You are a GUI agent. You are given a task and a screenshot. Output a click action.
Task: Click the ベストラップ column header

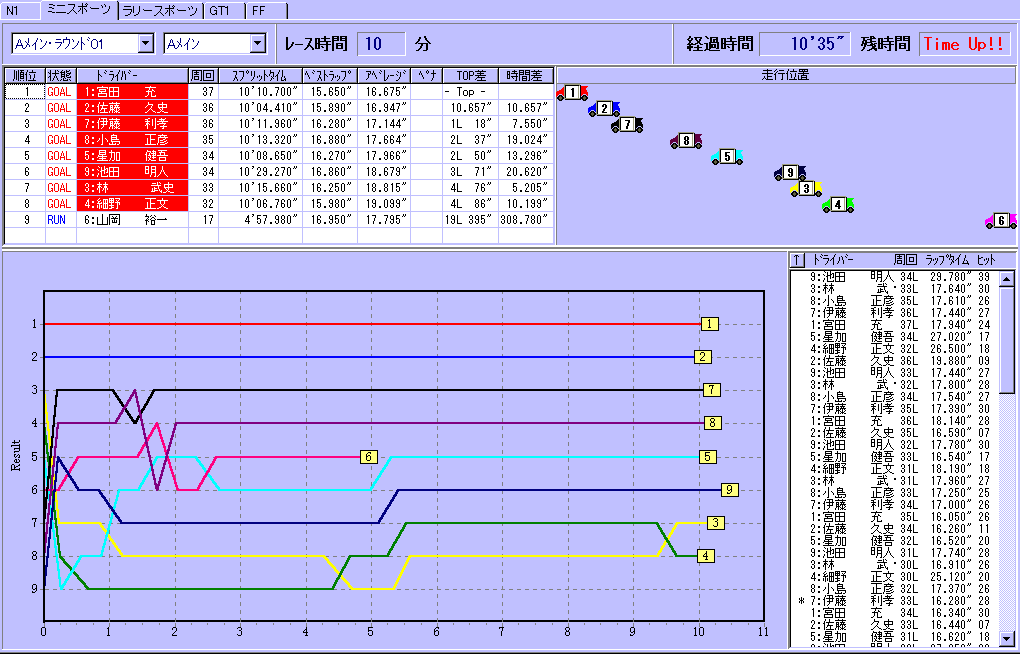329,75
